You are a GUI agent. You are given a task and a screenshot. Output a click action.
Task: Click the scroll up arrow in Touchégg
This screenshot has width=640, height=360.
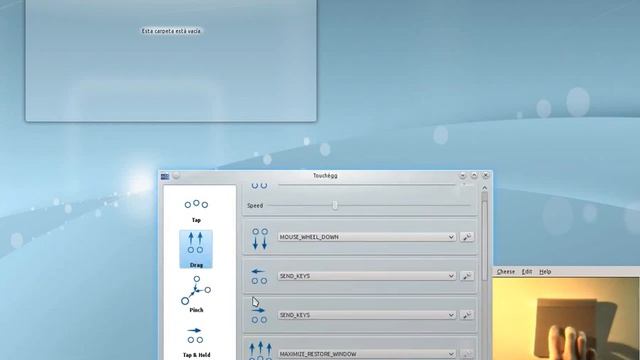click(x=484, y=188)
